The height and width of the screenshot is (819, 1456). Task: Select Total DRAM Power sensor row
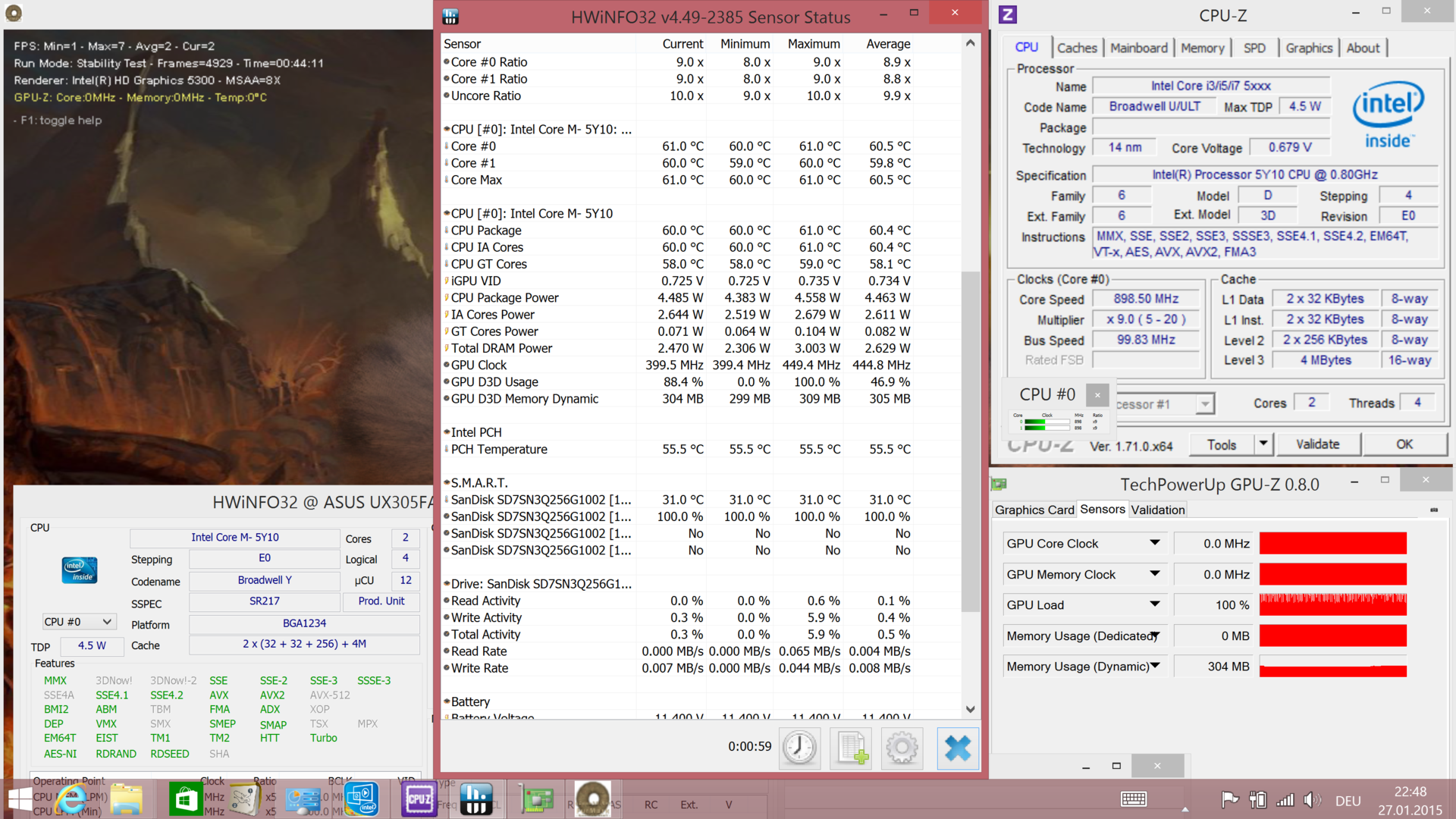[x=678, y=349]
